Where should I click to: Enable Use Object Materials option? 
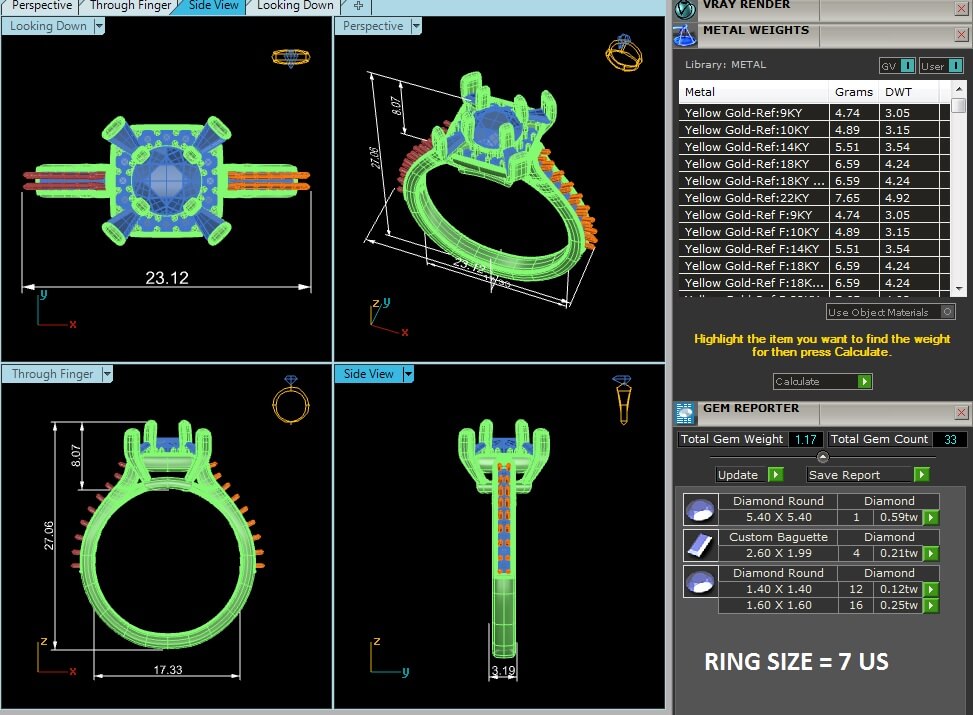(947, 312)
